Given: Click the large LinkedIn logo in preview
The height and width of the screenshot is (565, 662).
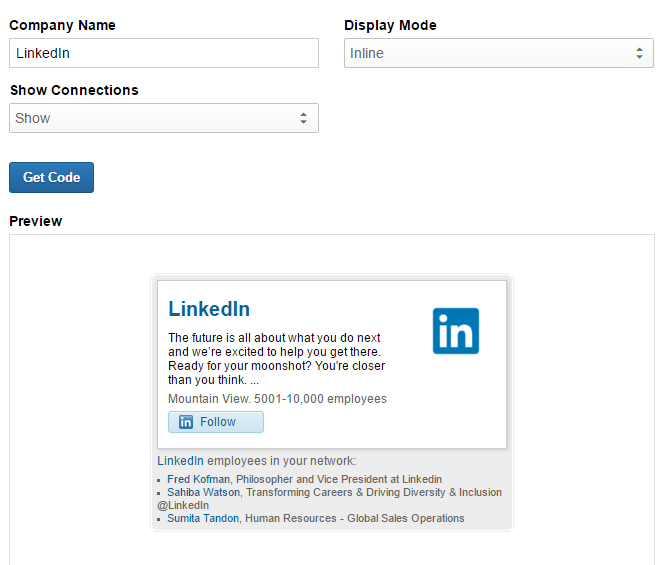Looking at the screenshot, I should click(456, 331).
